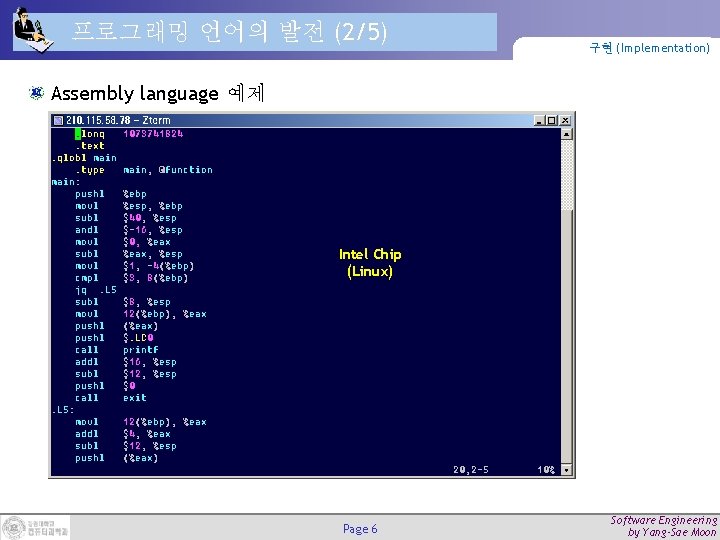The width and height of the screenshot is (720, 540).
Task: Click the '.L5:' label
Action: click(x=63, y=410)
